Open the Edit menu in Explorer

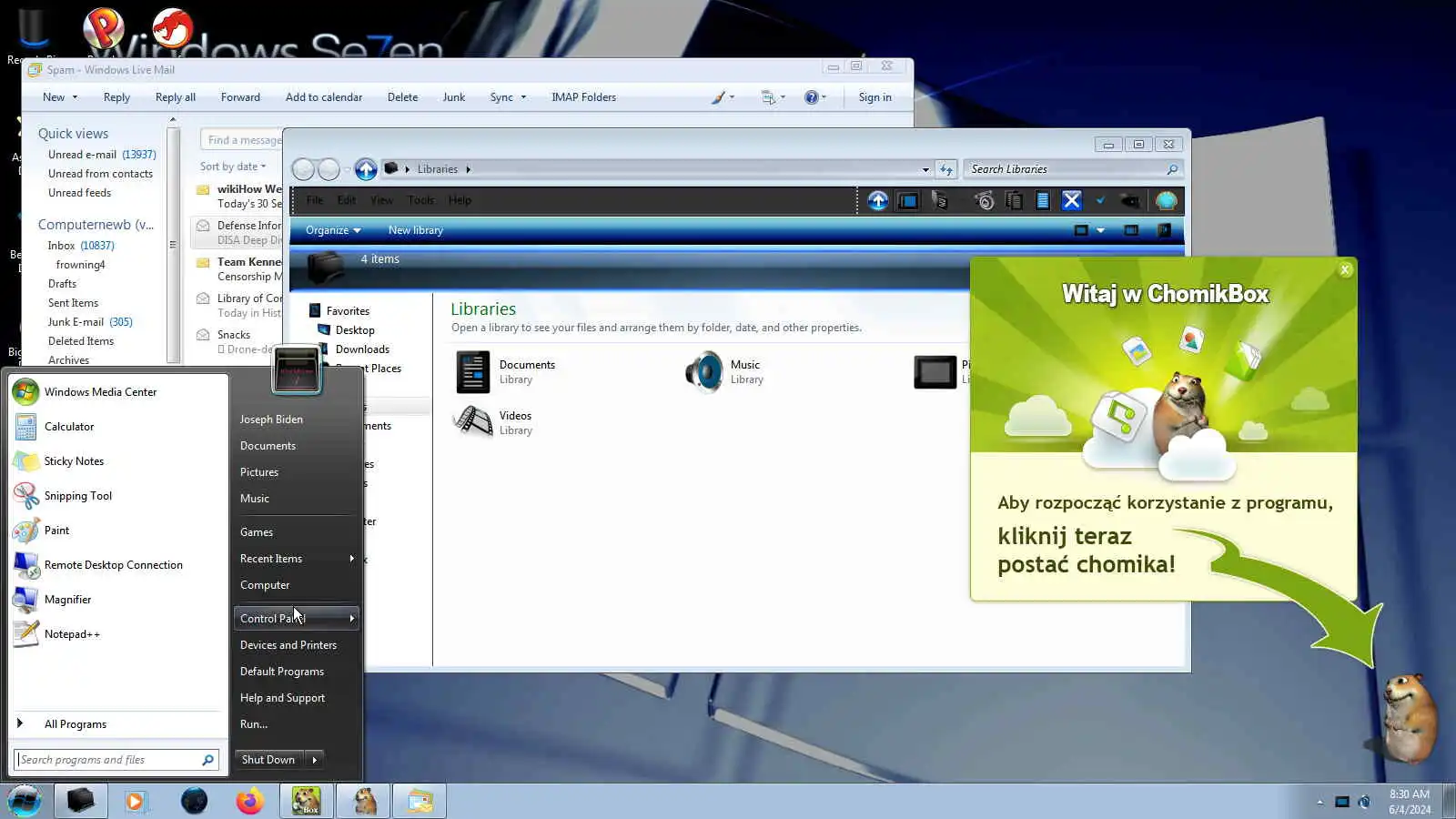point(347,200)
